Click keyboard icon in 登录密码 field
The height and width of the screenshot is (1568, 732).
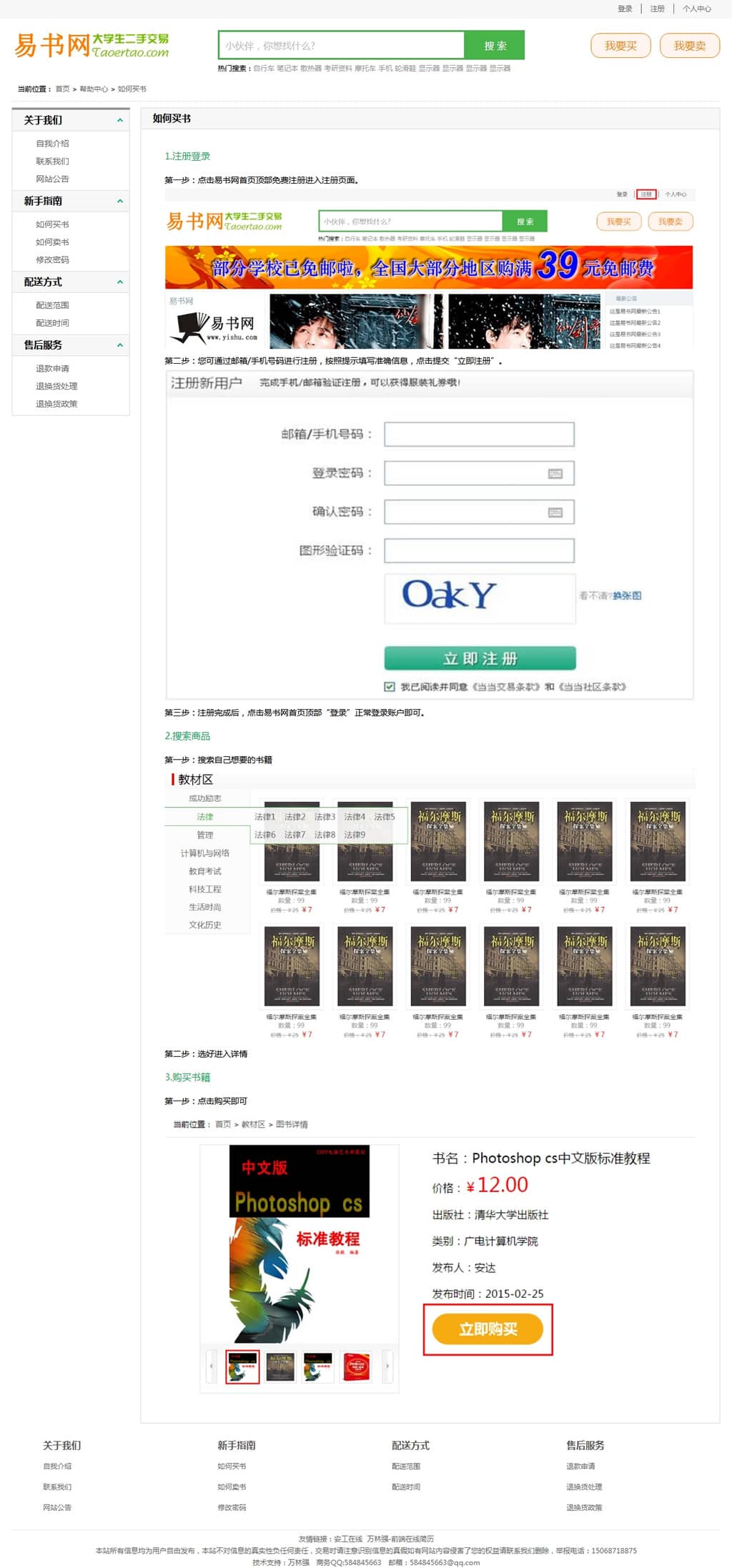pos(555,473)
